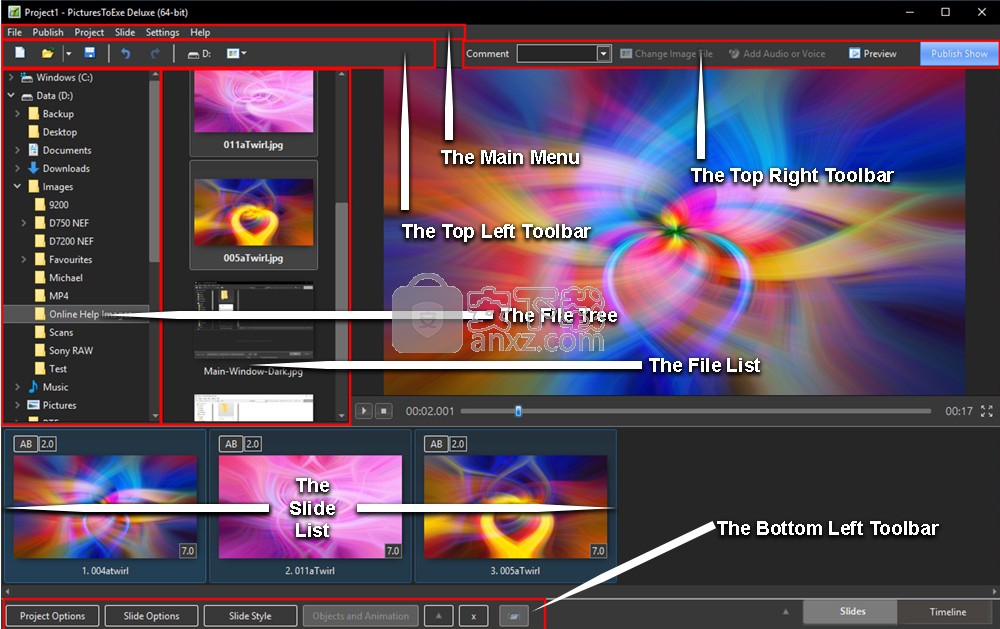Click the preview timeline slider handle

click(x=518, y=411)
